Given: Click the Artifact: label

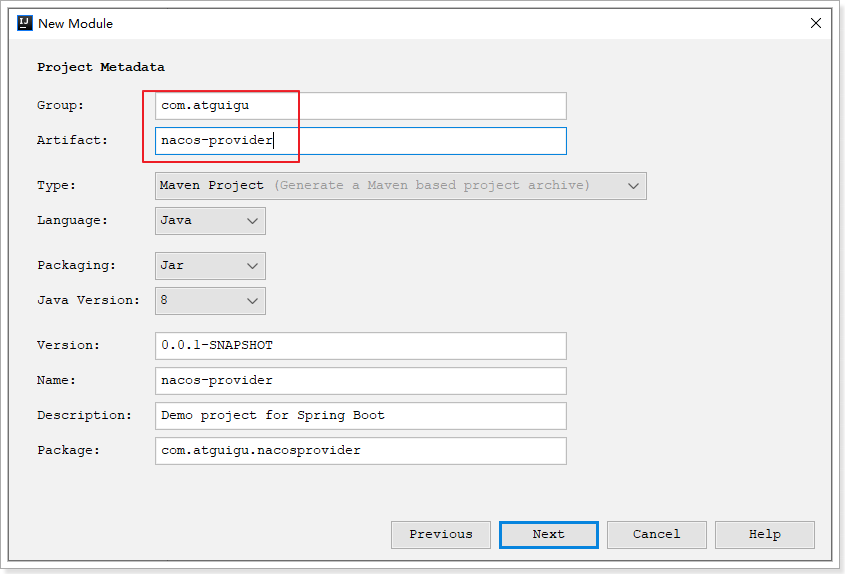Looking at the screenshot, I should tap(72, 141).
